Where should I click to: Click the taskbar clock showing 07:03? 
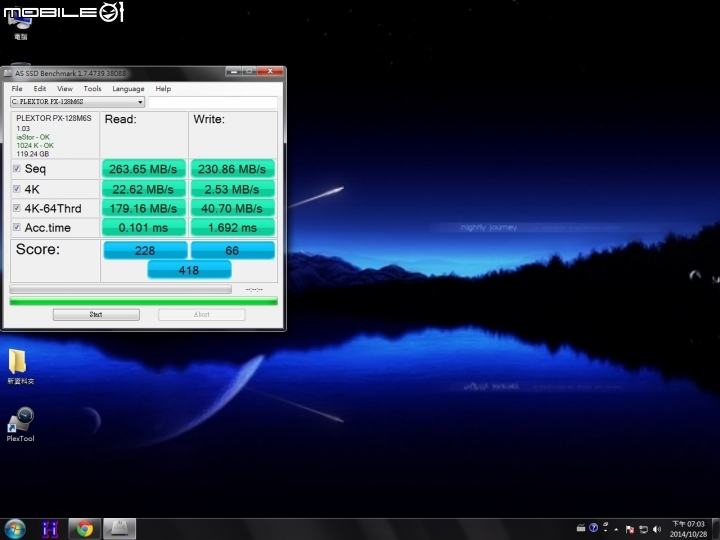click(687, 528)
